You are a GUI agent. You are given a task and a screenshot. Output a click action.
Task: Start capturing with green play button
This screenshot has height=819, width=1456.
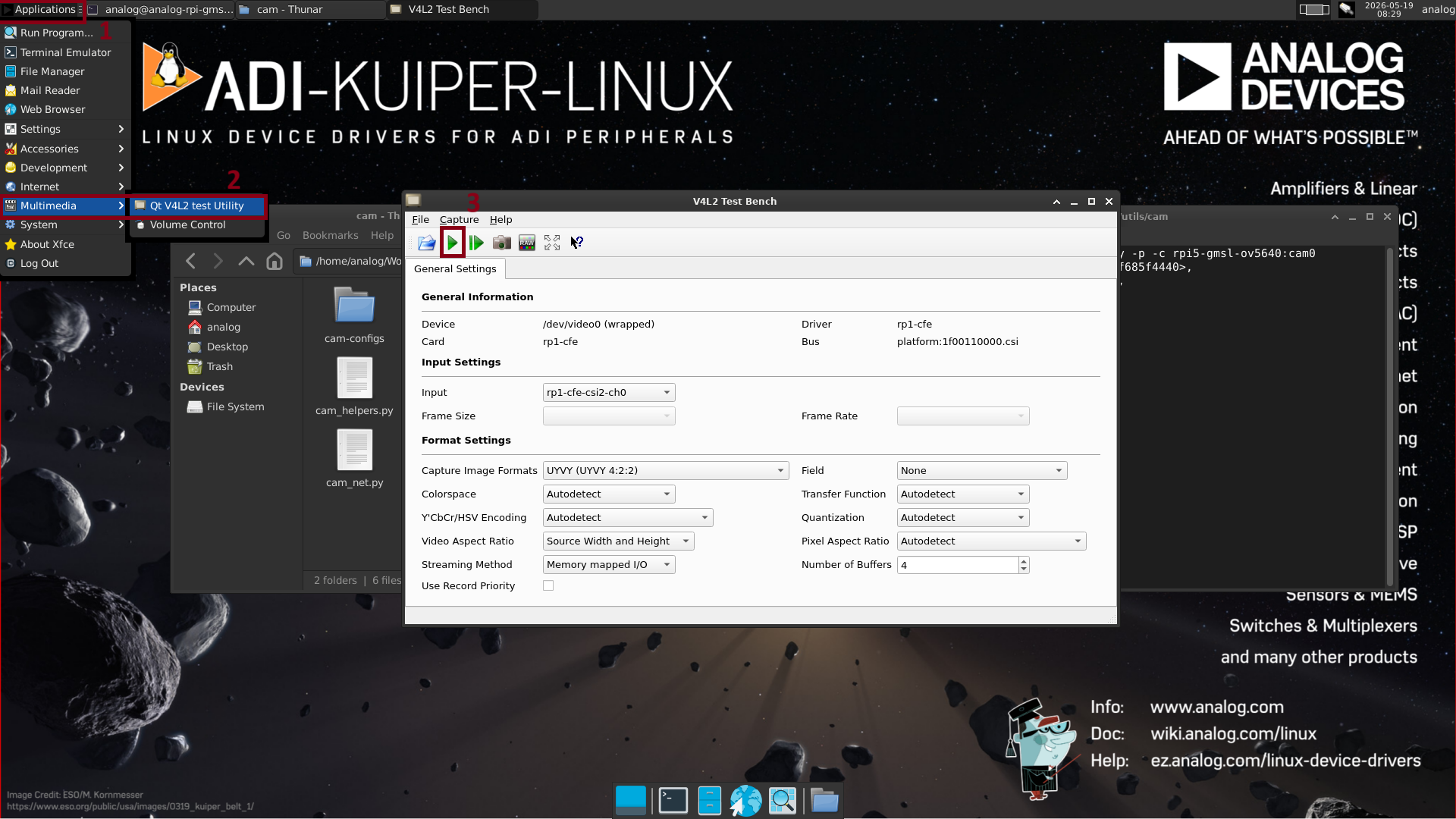(453, 243)
